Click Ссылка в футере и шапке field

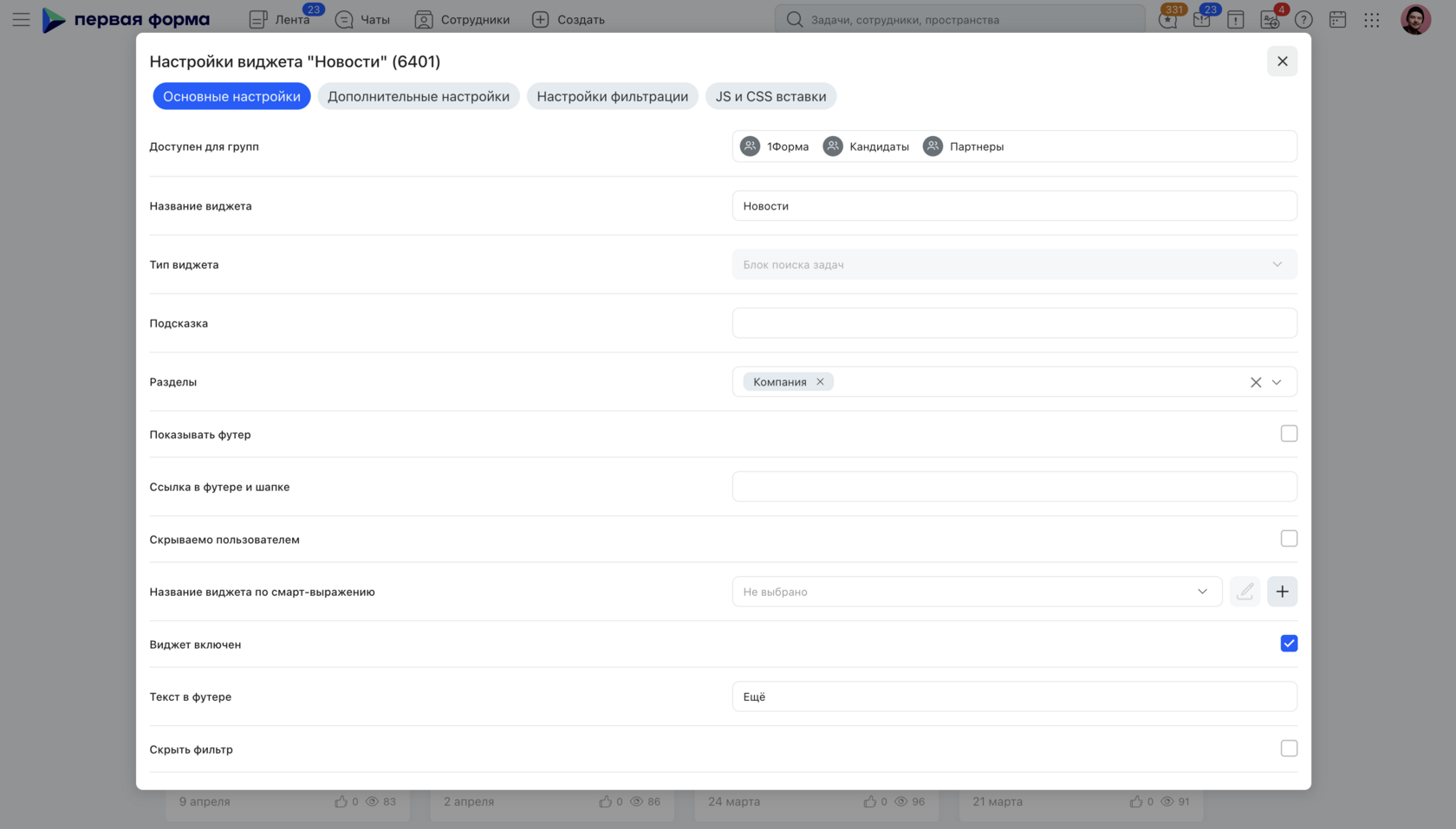1014,487
